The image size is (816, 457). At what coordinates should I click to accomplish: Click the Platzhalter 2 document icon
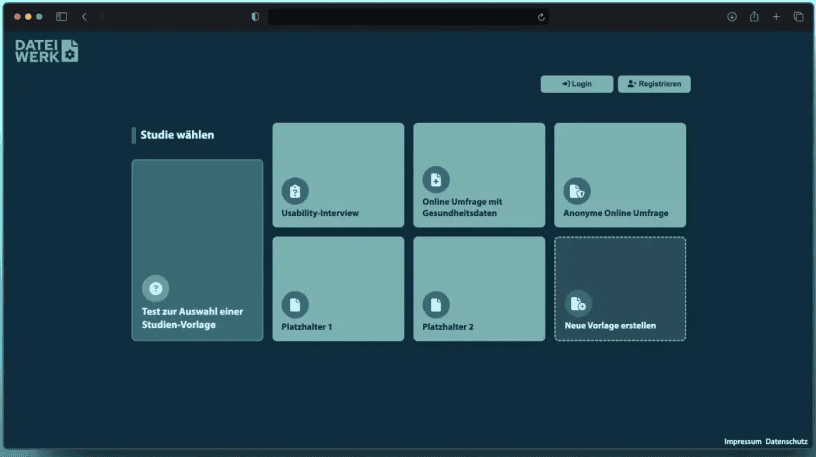[x=436, y=304]
